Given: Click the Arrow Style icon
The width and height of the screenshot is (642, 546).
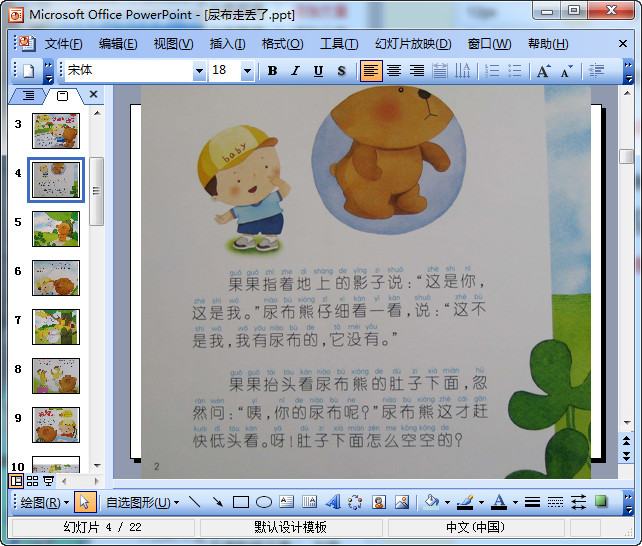Looking at the screenshot, I should pyautogui.click(x=579, y=502).
